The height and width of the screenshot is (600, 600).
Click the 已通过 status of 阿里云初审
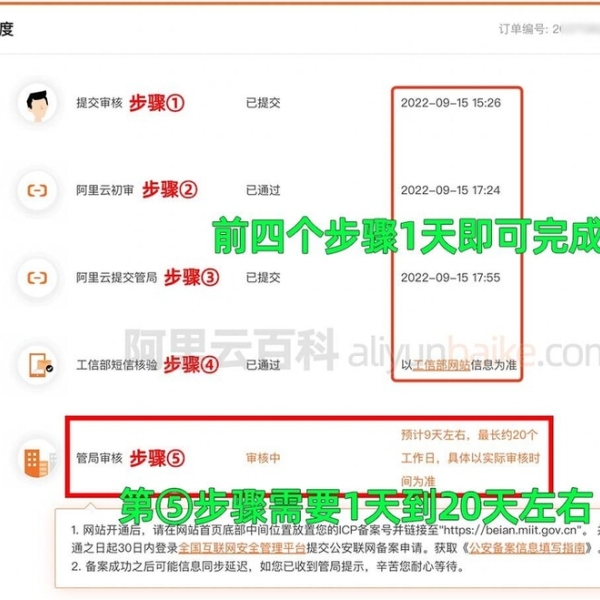click(263, 190)
